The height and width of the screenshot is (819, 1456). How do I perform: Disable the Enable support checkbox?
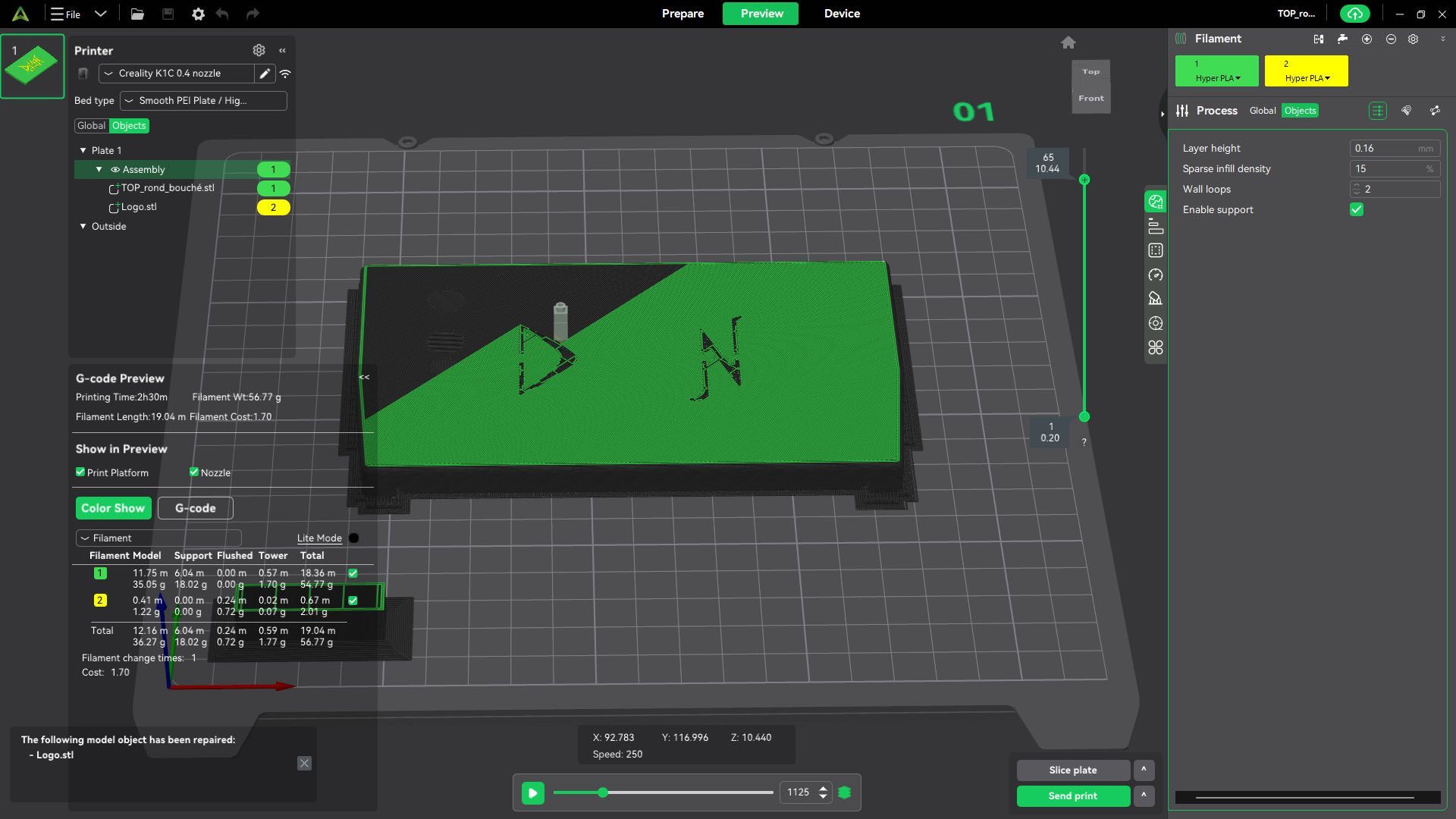click(x=1357, y=209)
